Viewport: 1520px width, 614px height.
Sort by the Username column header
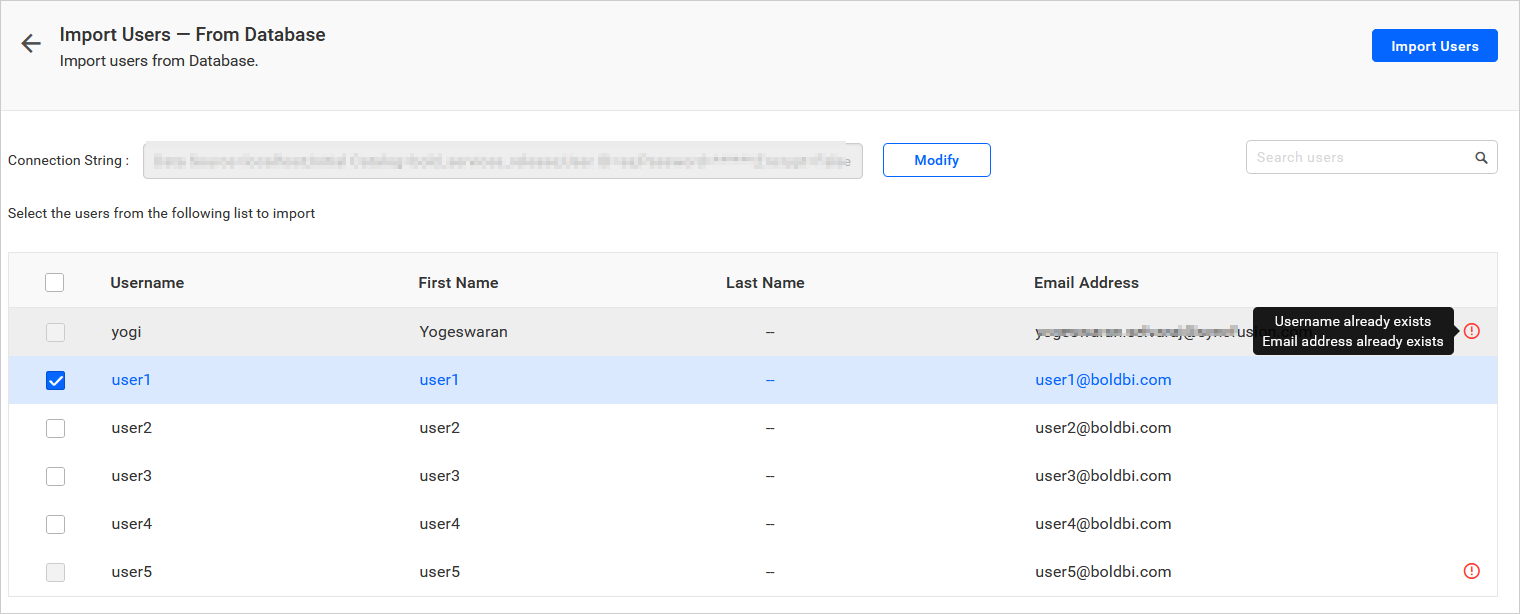click(147, 283)
